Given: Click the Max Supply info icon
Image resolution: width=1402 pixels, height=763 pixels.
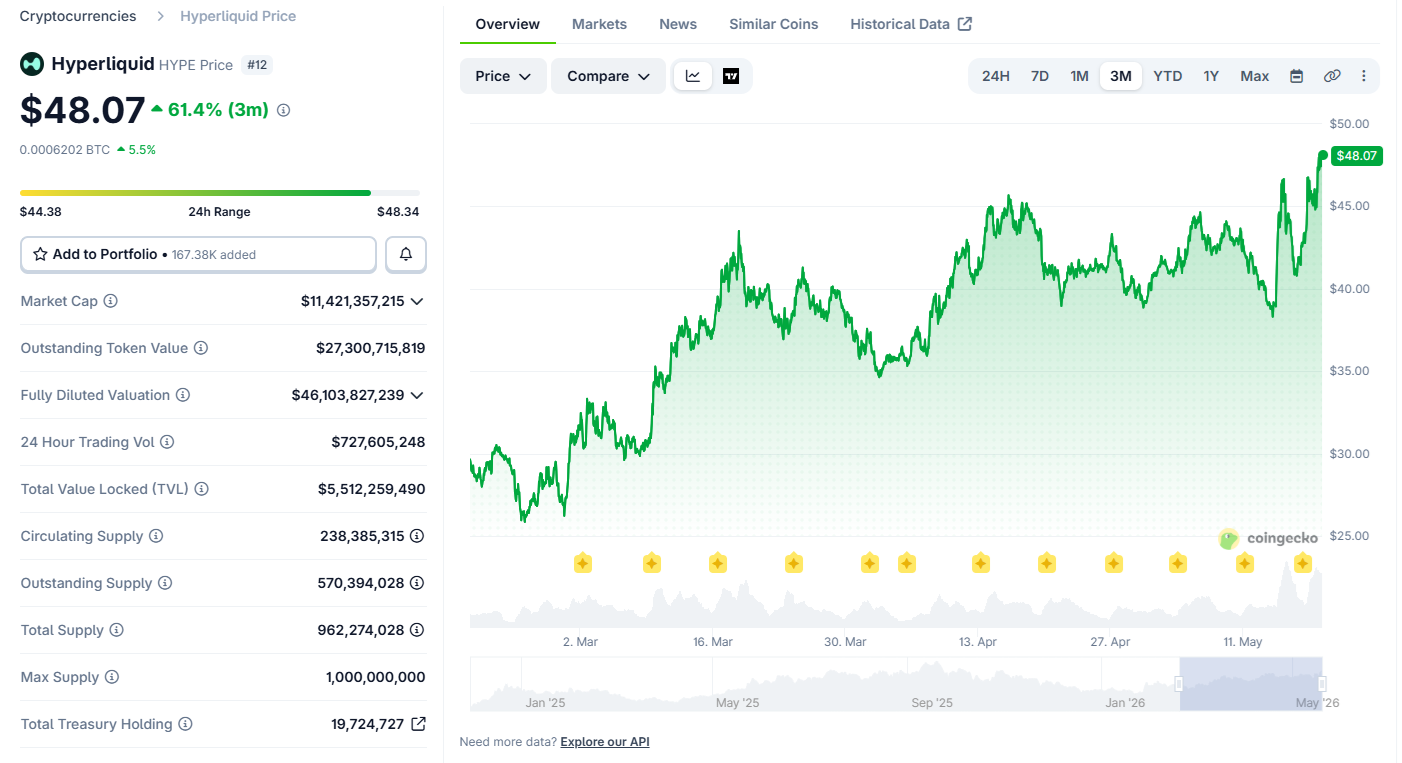Looking at the screenshot, I should (x=112, y=677).
